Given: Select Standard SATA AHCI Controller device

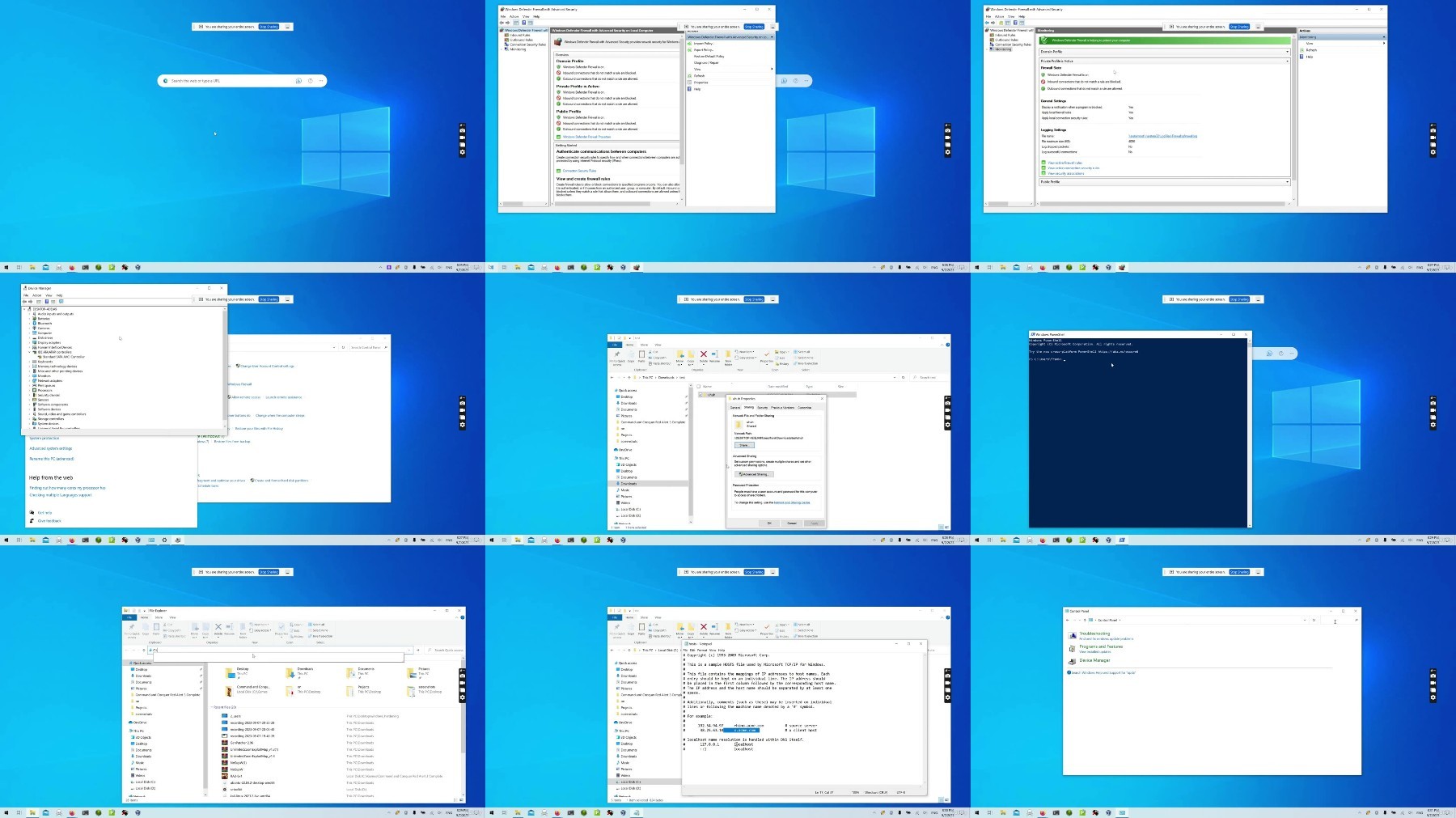Looking at the screenshot, I should pos(63,357).
